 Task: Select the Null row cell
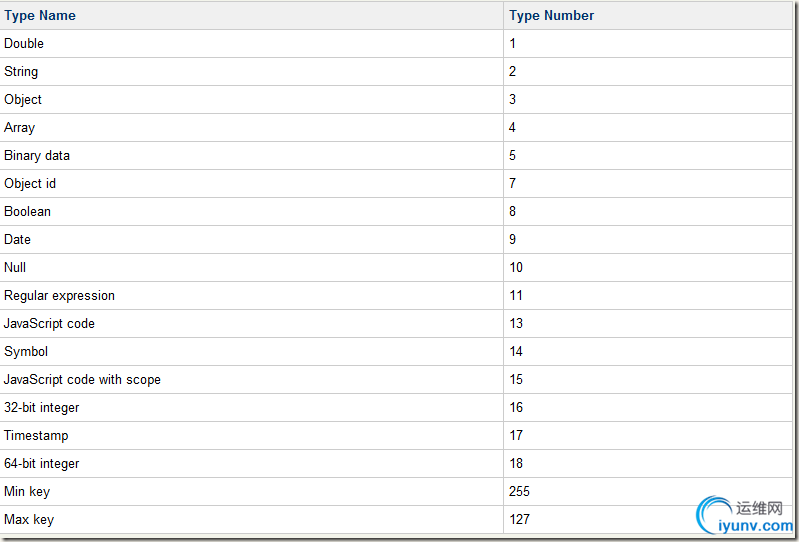(15, 268)
